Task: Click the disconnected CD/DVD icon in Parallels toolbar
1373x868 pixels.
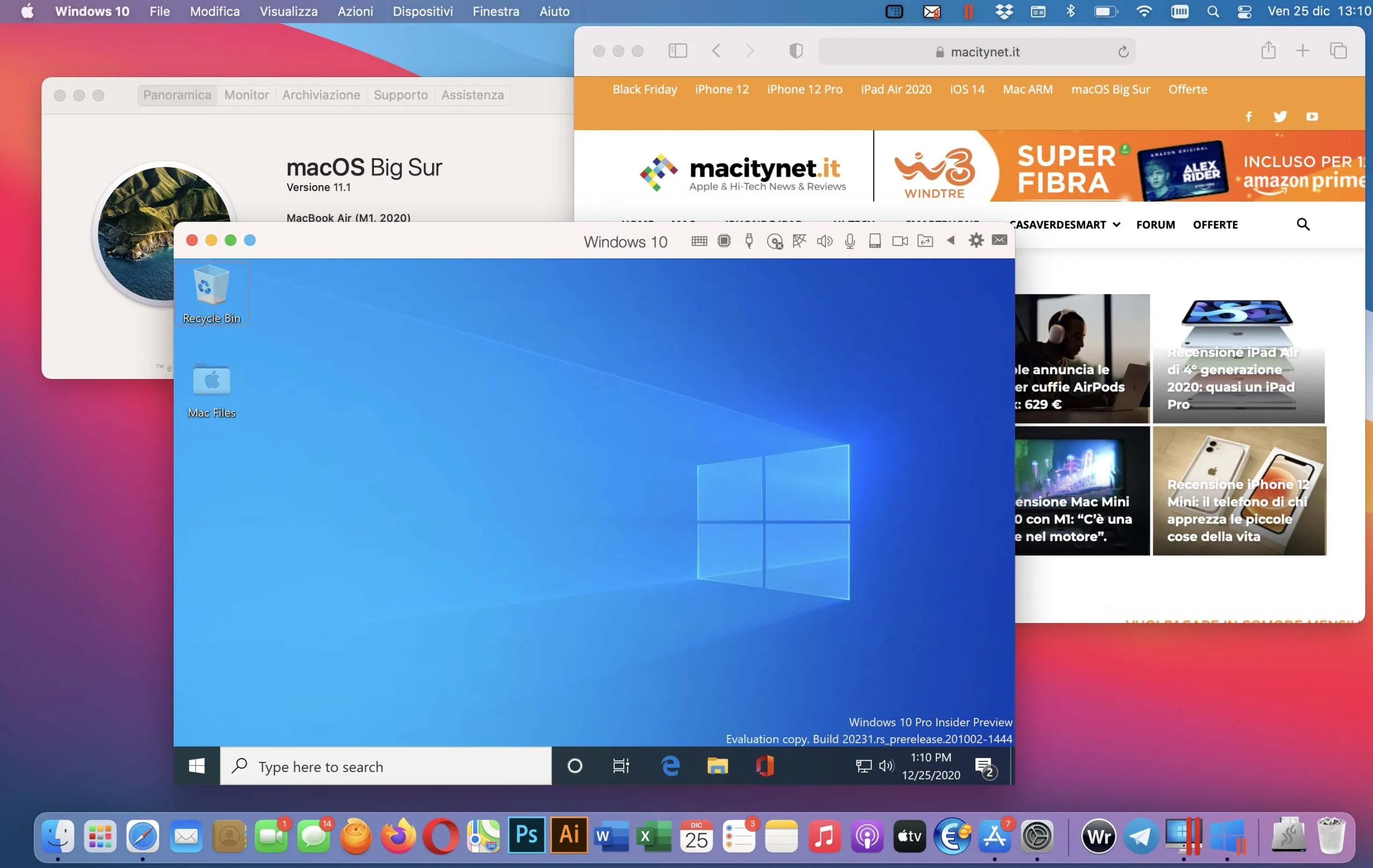Action: click(776, 241)
